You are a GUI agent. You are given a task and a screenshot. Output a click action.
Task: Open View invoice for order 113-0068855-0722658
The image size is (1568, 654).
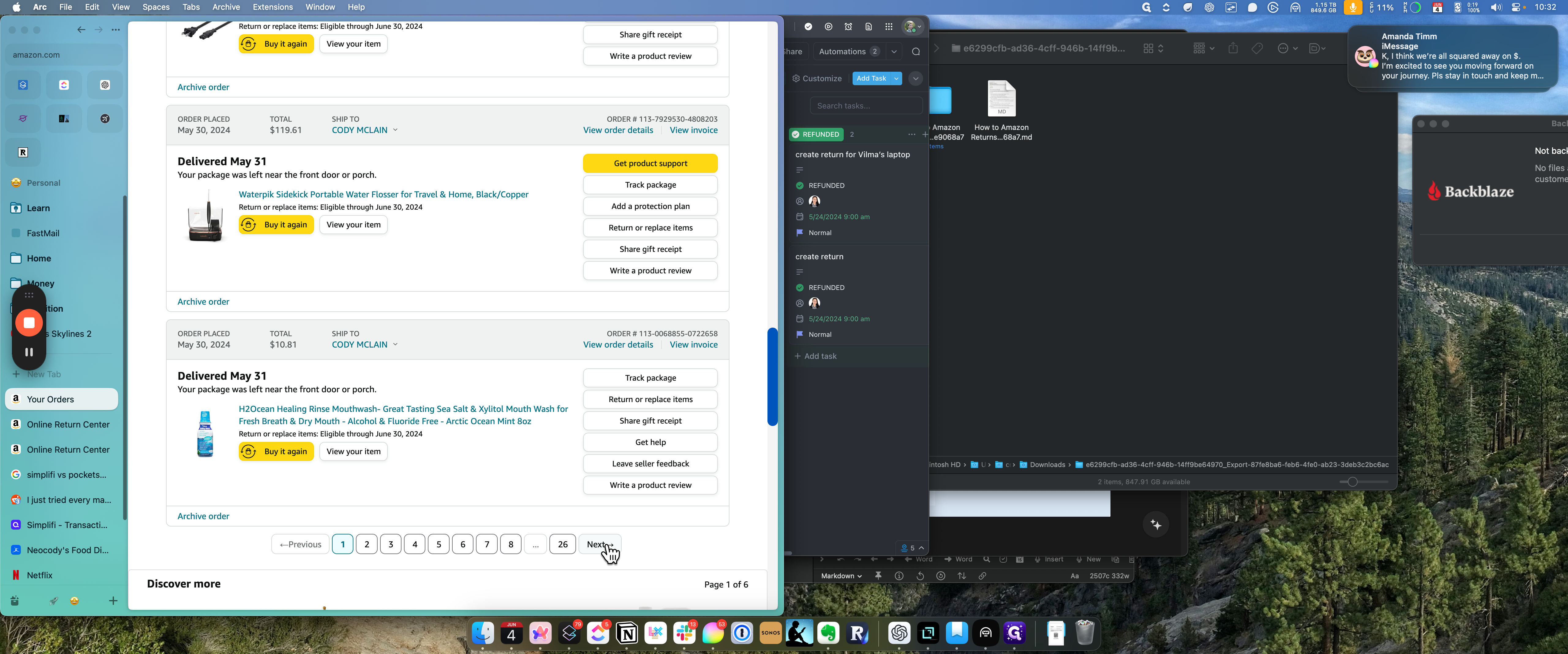point(693,345)
